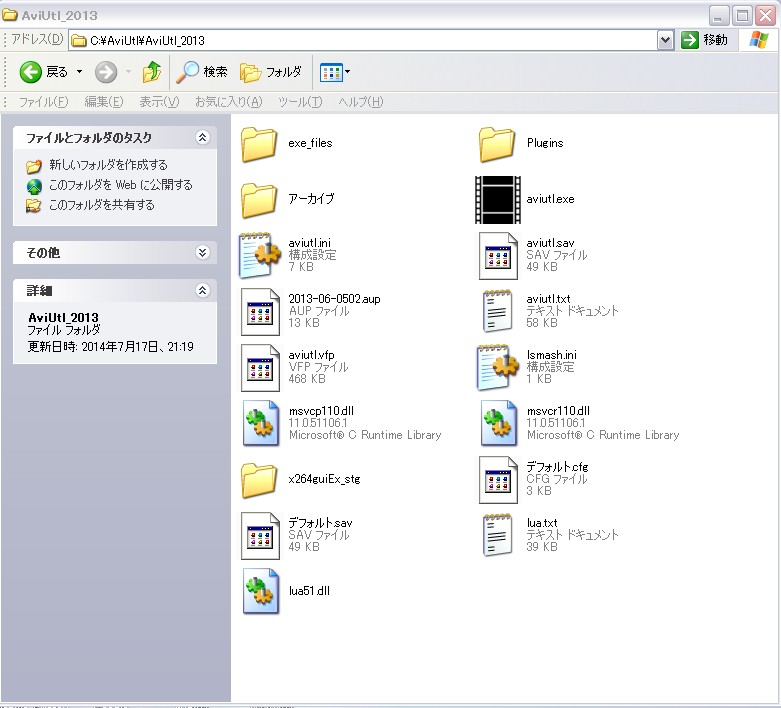The height and width of the screenshot is (708, 781).
Task: Click the aviutl.ini file name
Action: (309, 243)
